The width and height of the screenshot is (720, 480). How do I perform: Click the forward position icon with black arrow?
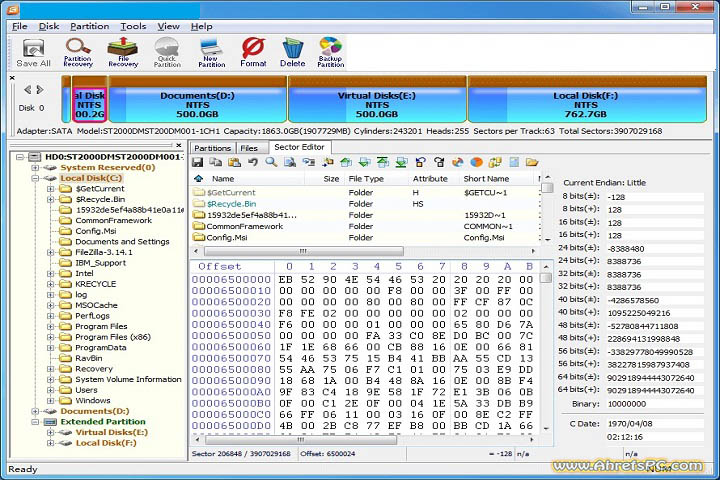(x=439, y=162)
